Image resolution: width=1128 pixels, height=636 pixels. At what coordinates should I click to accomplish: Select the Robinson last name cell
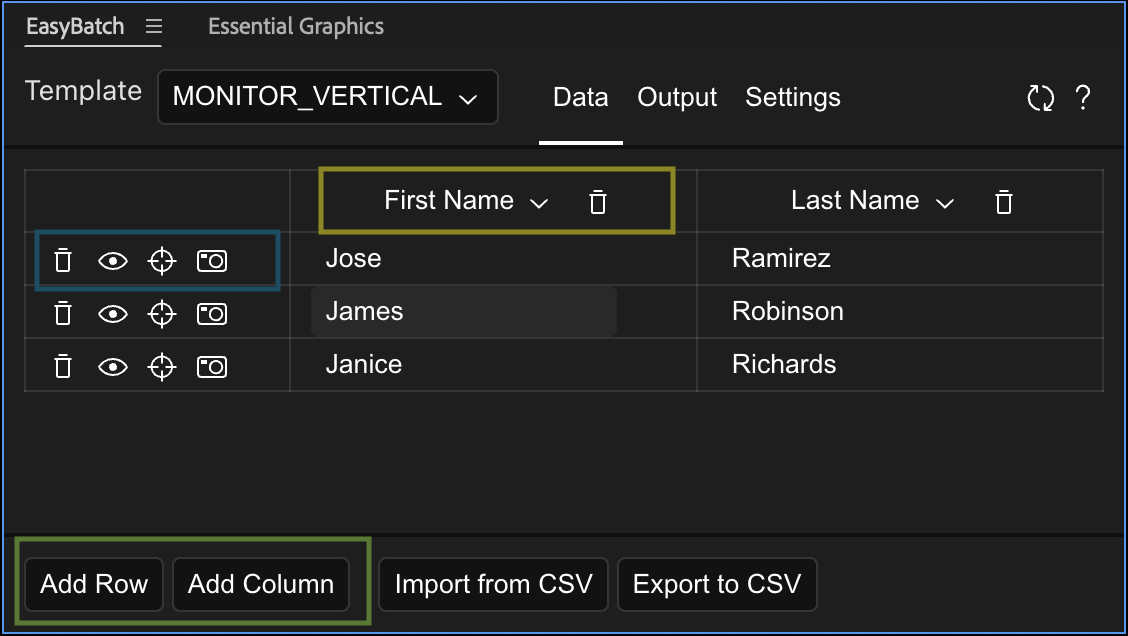pos(900,312)
